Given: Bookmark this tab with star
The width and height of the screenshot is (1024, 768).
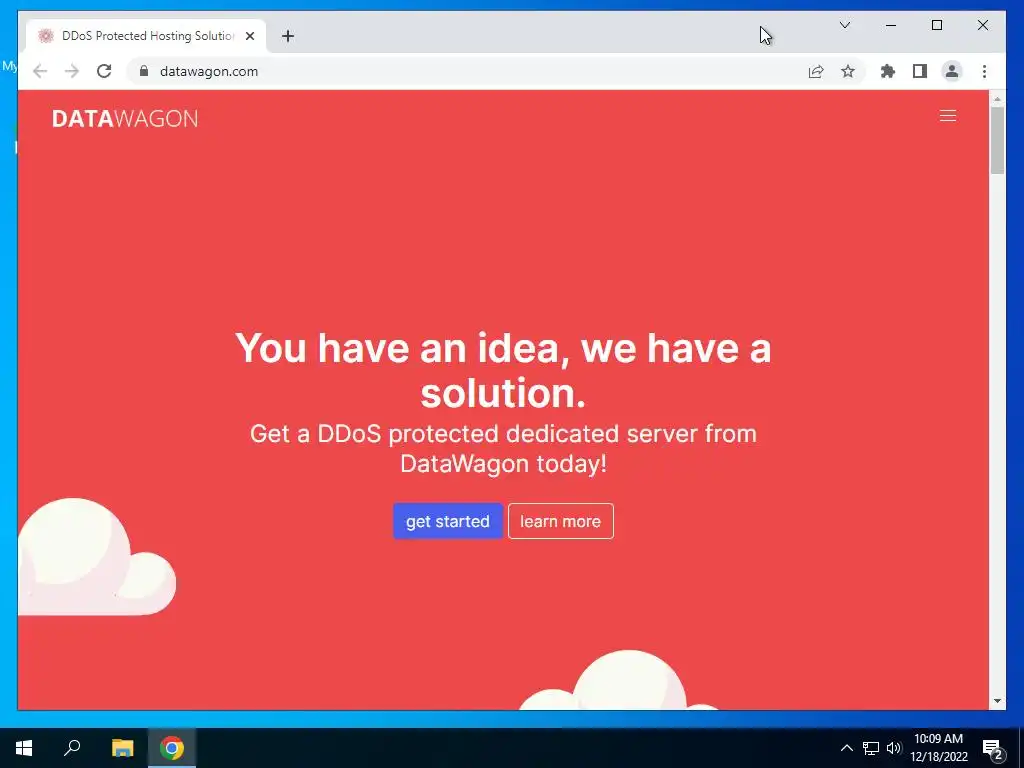Looking at the screenshot, I should coord(848,71).
